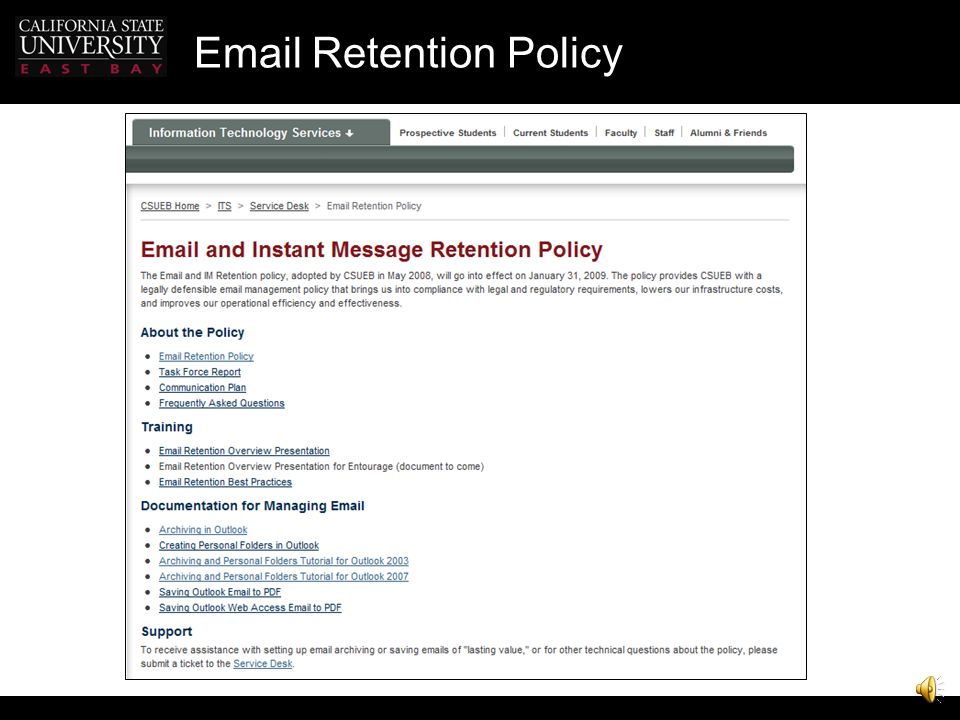Select the Staff navigation item
This screenshot has width=960, height=720.
(664, 133)
